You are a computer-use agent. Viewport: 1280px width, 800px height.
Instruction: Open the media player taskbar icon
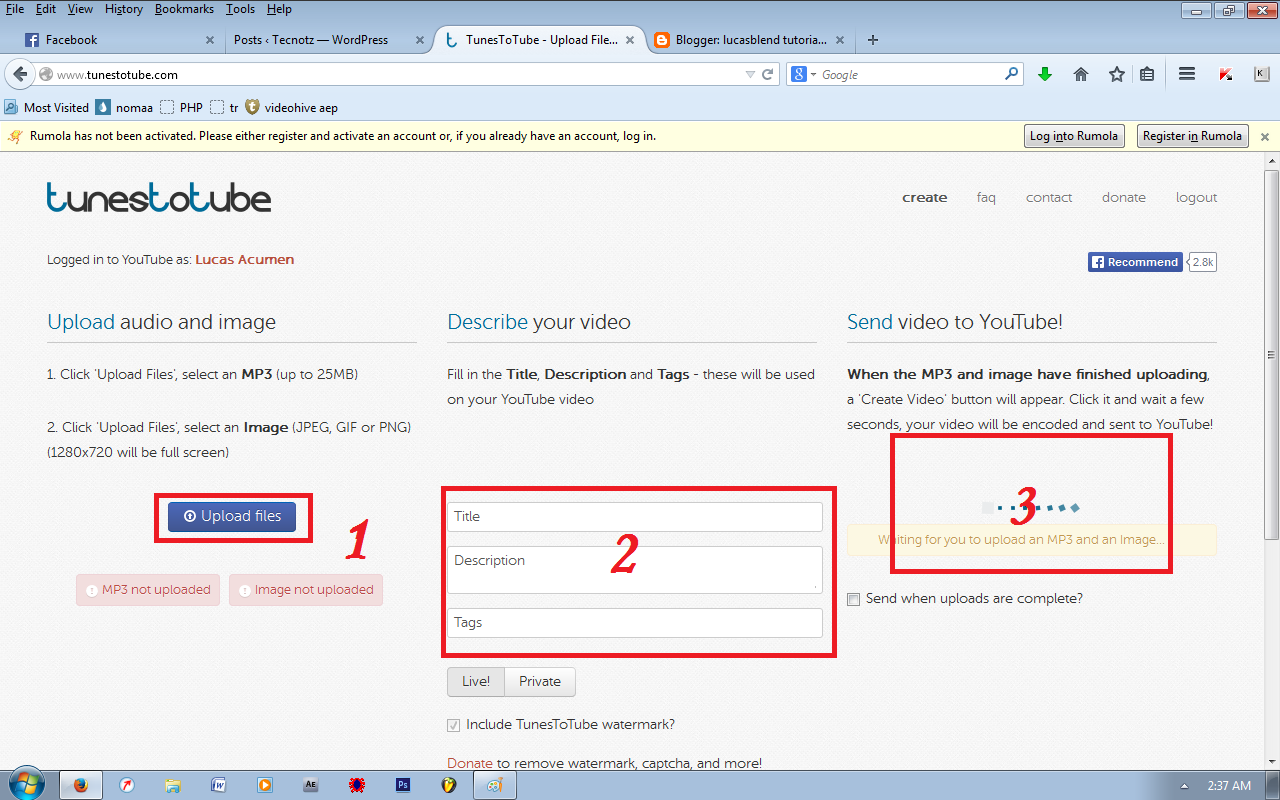pos(265,785)
